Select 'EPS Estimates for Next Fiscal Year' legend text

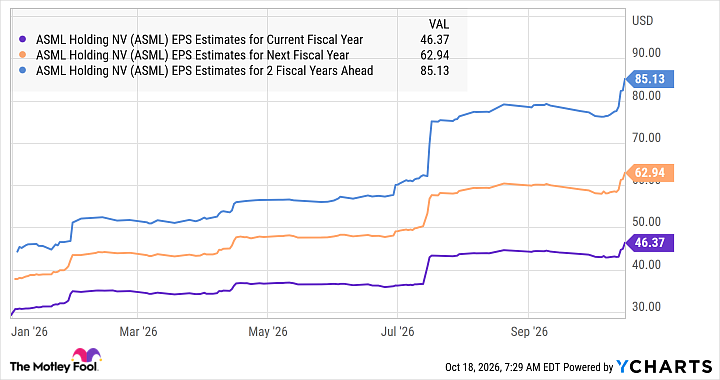click(x=260, y=55)
